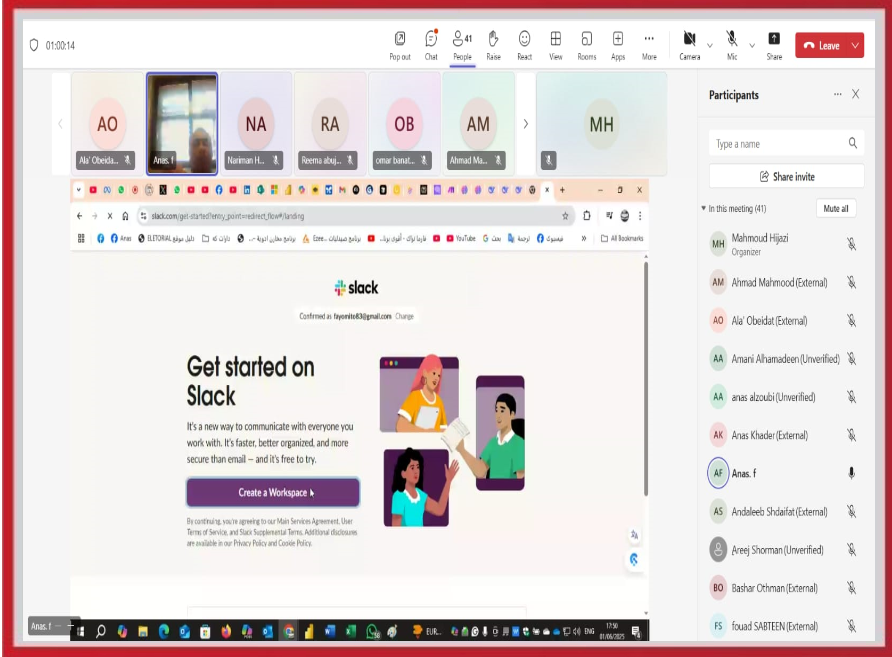
Task: Mute Anas. f using microphone icon
Action: click(852, 473)
